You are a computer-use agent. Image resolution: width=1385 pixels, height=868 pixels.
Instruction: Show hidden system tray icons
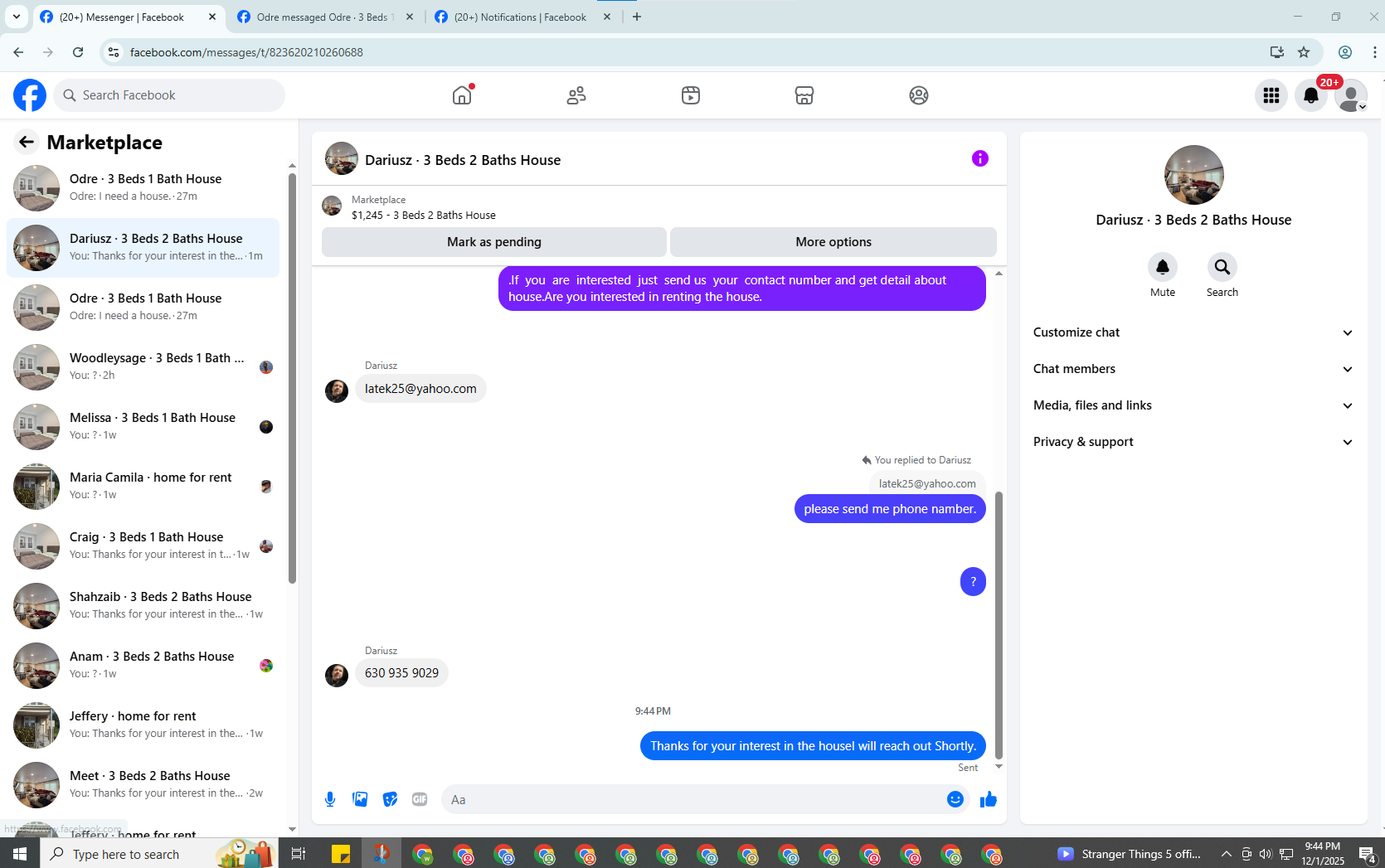(1226, 854)
